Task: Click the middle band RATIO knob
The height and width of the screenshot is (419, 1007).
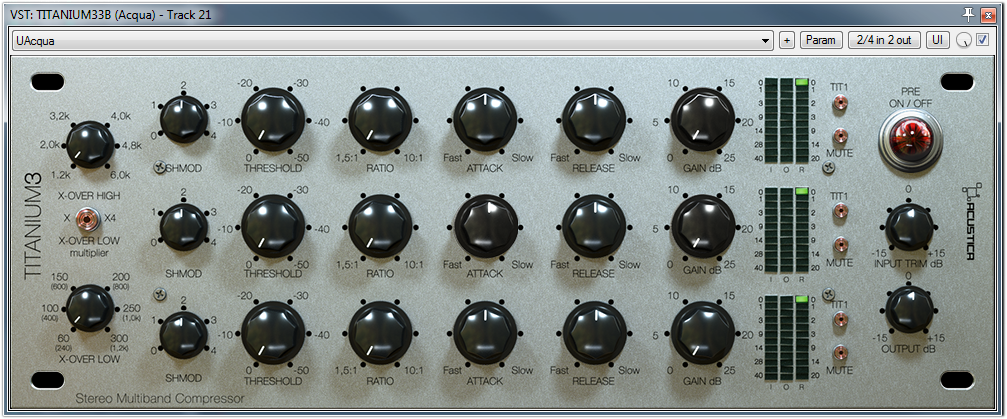Action: (x=380, y=227)
